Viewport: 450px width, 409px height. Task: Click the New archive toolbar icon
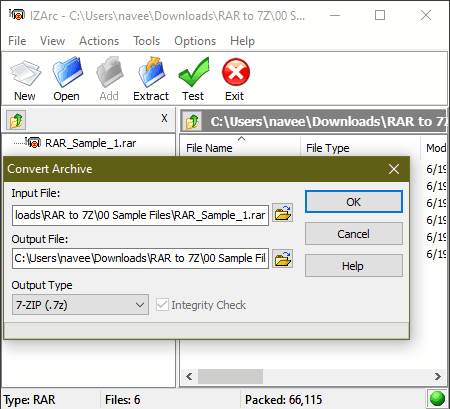pos(25,79)
